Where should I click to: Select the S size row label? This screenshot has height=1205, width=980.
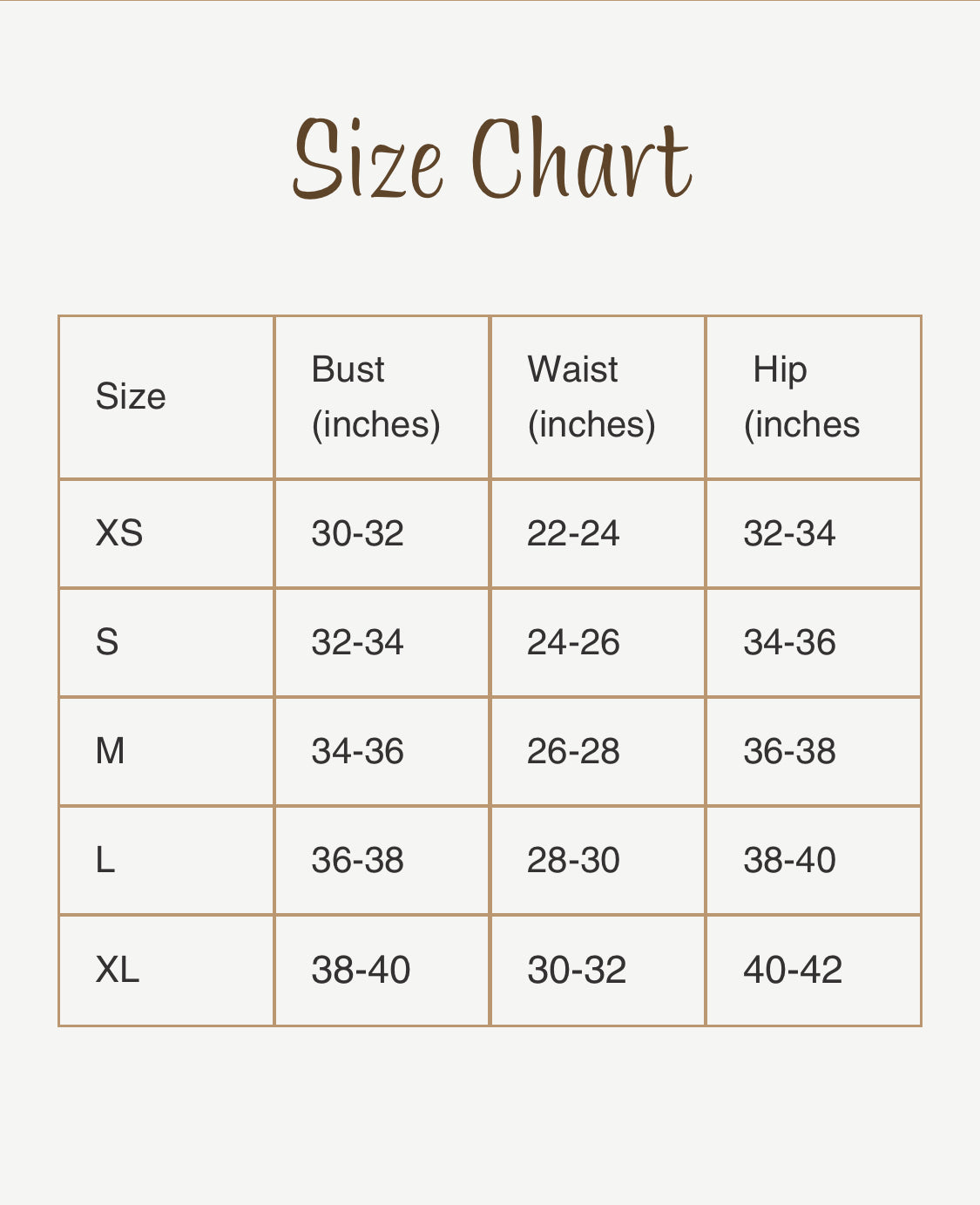[107, 642]
